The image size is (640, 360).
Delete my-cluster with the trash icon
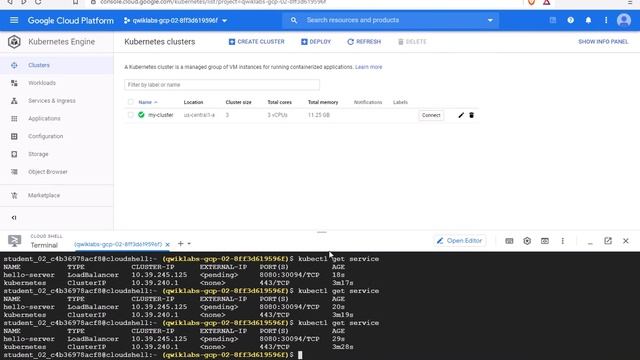471,115
